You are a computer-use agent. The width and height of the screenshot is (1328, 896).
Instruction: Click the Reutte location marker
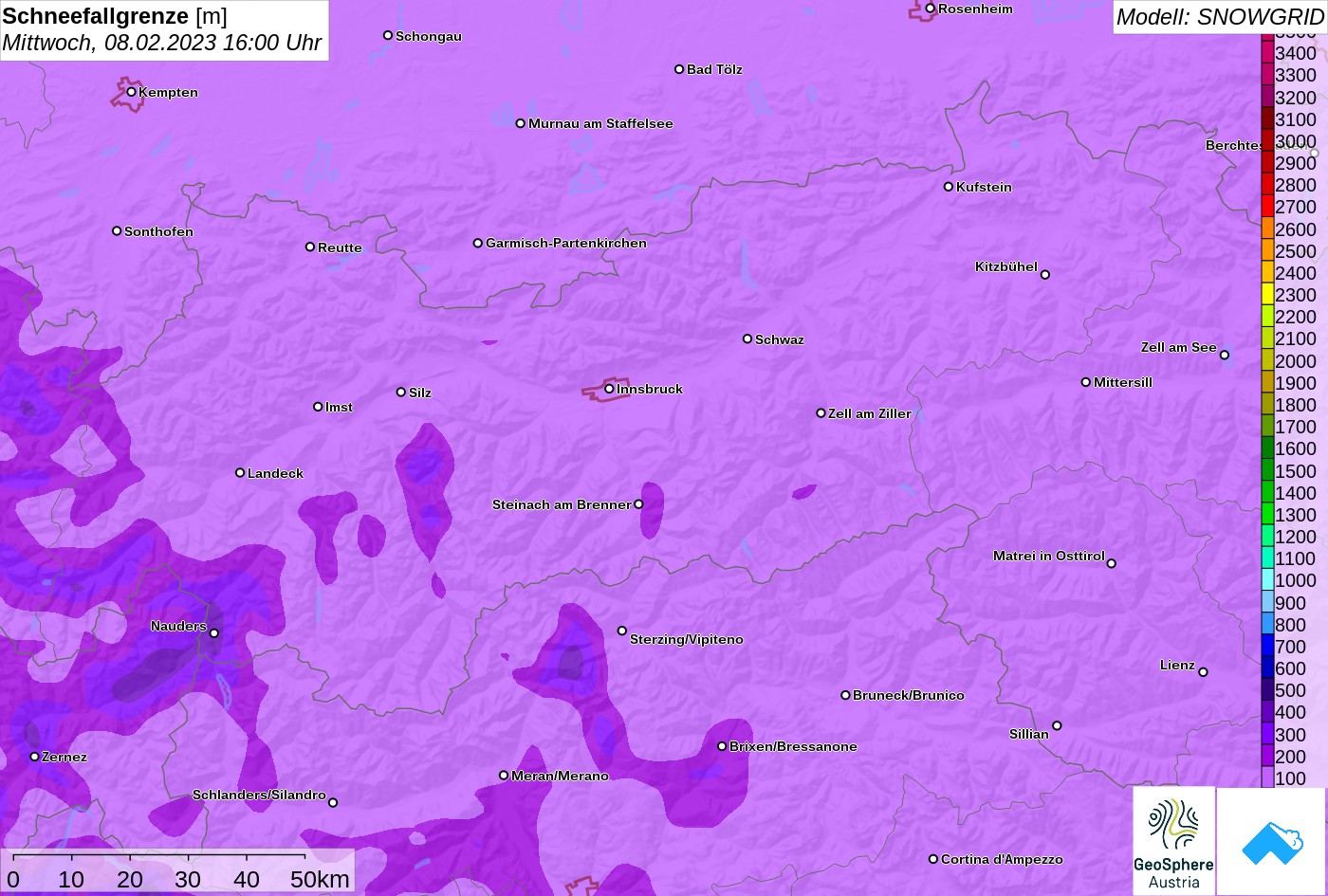(309, 247)
